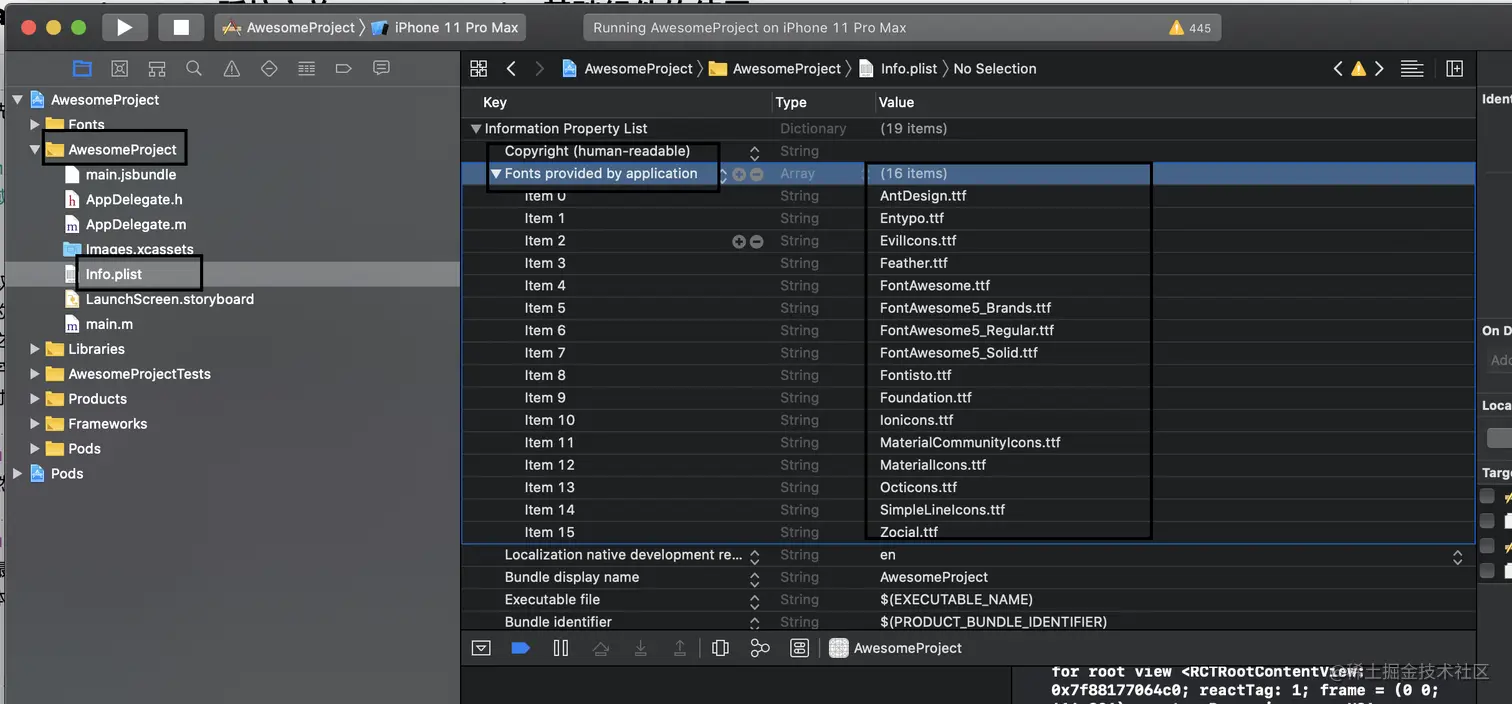Select AwesomeProject process in debug bar
The image size is (1512, 704).
(x=896, y=648)
